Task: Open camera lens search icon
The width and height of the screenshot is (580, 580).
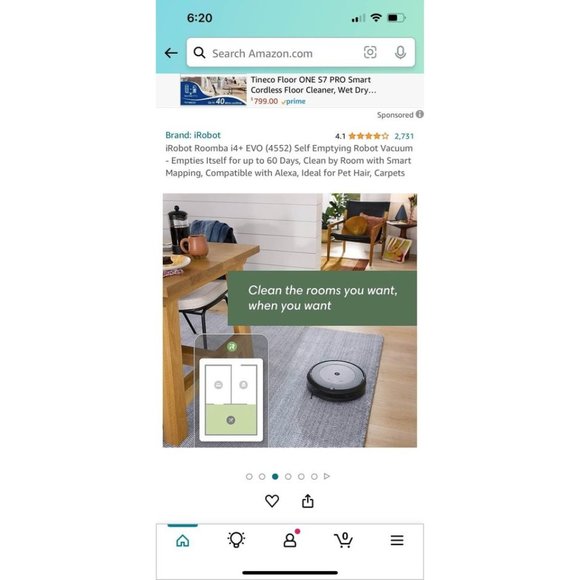Action: pos(370,53)
